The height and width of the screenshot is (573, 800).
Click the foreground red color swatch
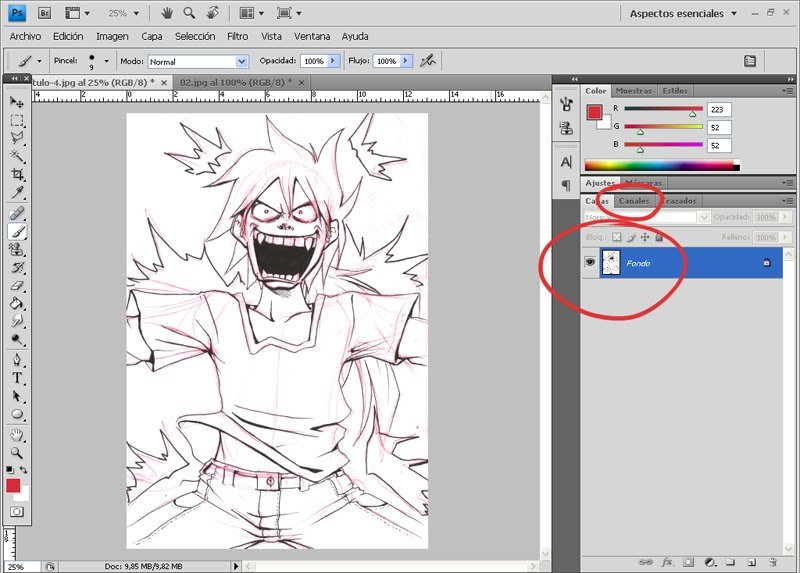click(x=13, y=485)
